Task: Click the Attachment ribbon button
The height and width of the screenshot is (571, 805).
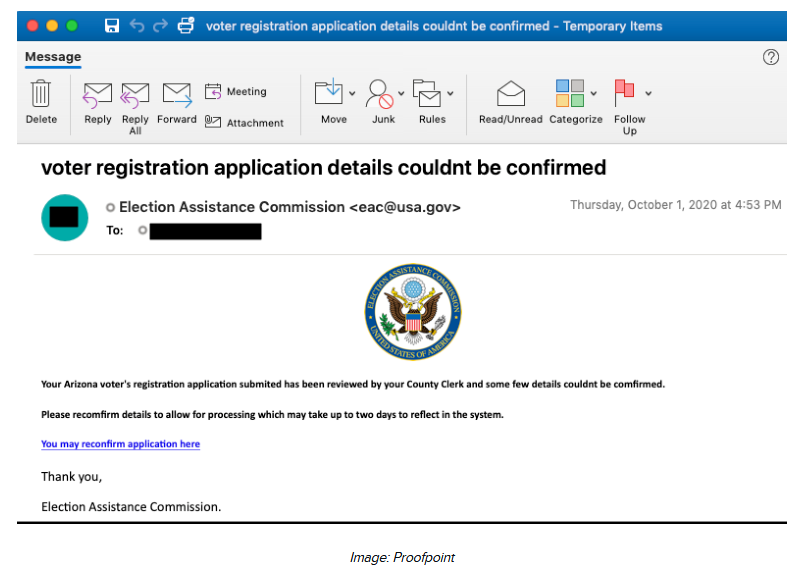Action: pyautogui.click(x=244, y=123)
